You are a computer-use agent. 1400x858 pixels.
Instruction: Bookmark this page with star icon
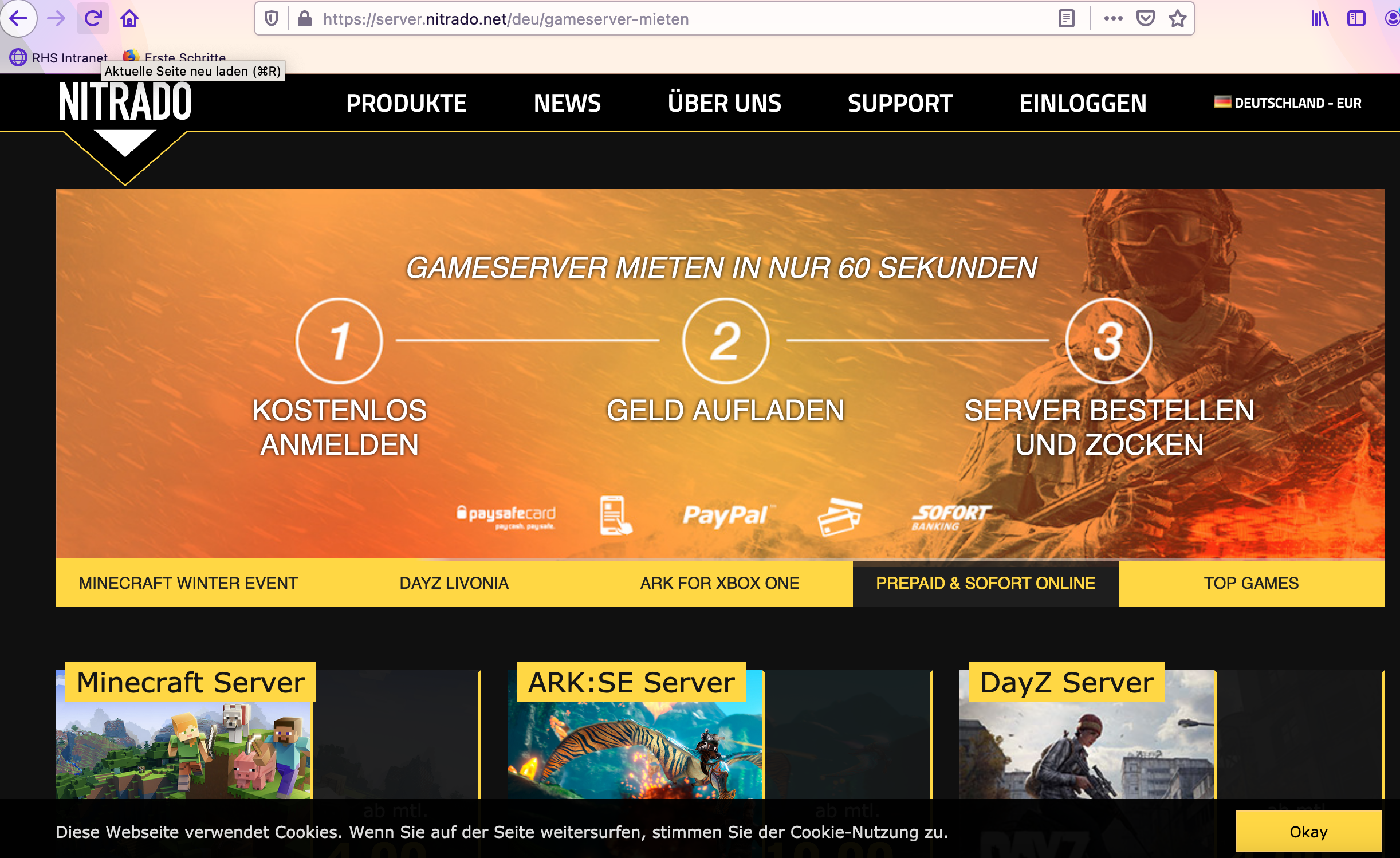(1178, 19)
